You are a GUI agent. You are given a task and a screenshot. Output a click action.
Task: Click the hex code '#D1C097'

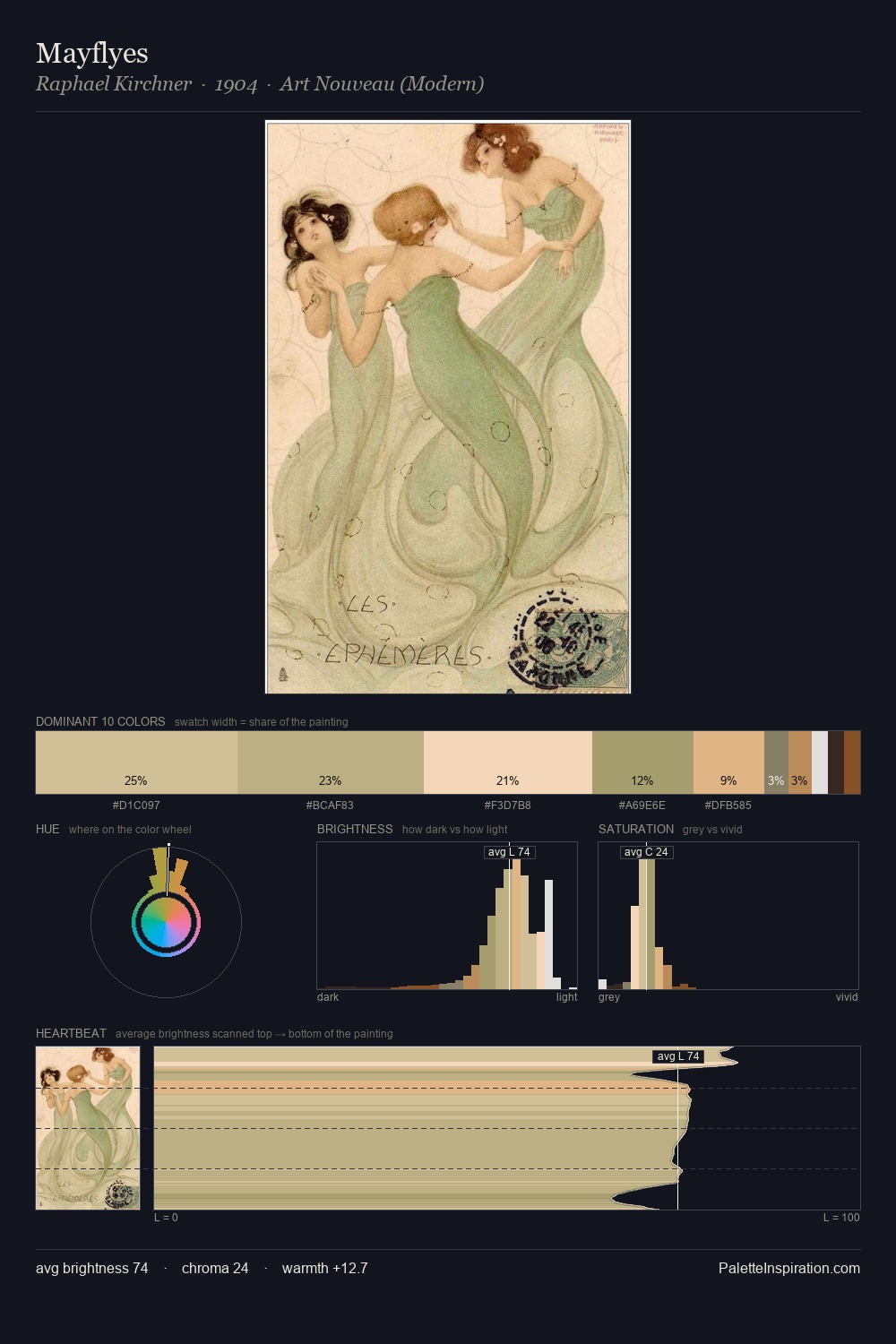point(136,806)
